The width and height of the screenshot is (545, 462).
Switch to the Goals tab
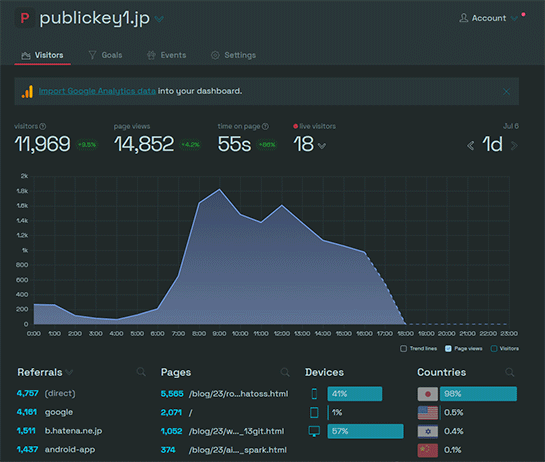pos(105,55)
